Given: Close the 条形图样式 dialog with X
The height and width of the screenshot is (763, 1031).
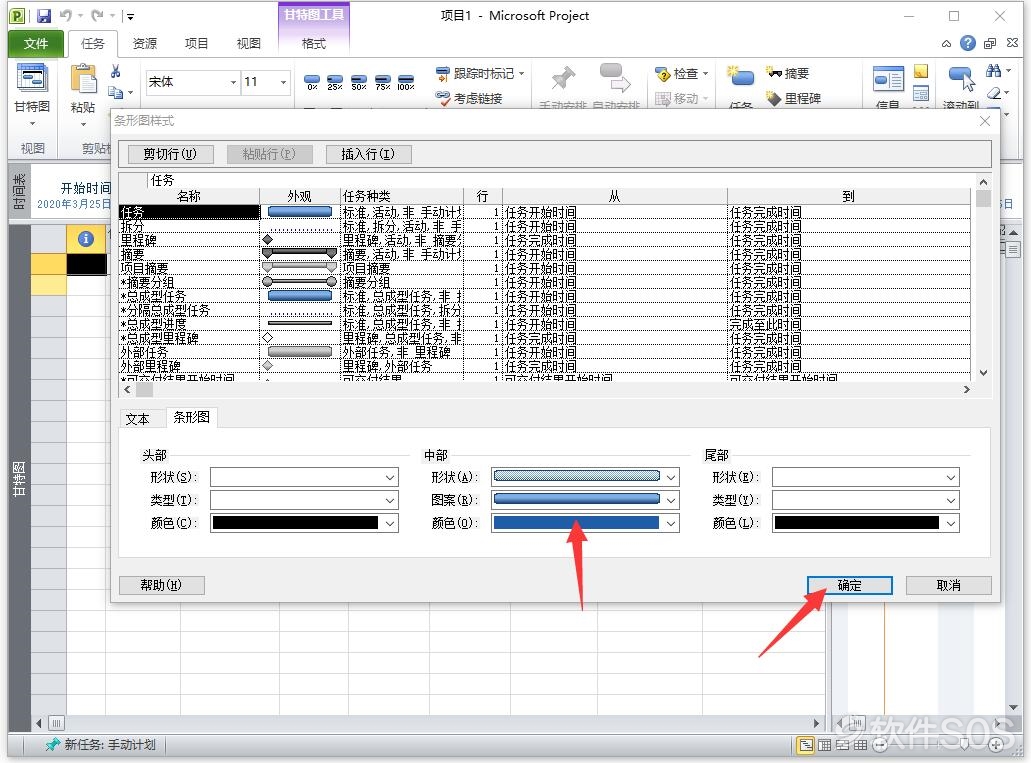Looking at the screenshot, I should click(x=984, y=121).
